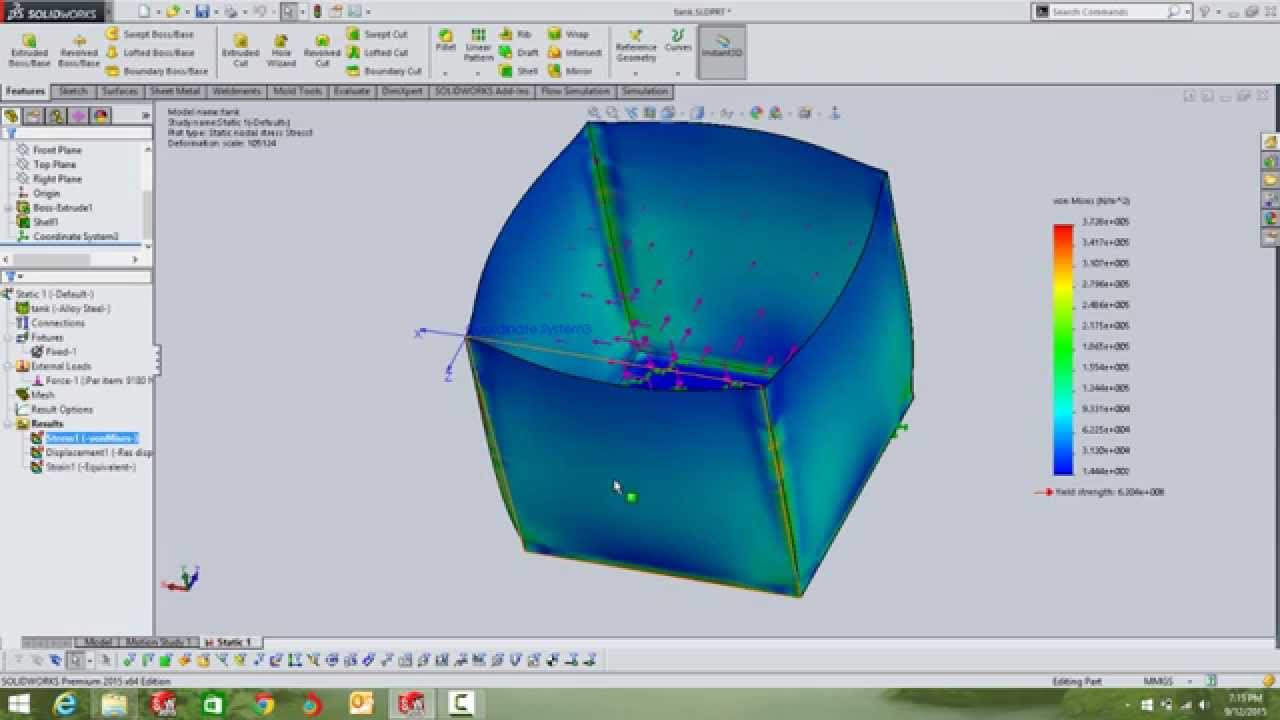Click the Mirror feature tool
The width and height of the screenshot is (1280, 720).
(570, 72)
